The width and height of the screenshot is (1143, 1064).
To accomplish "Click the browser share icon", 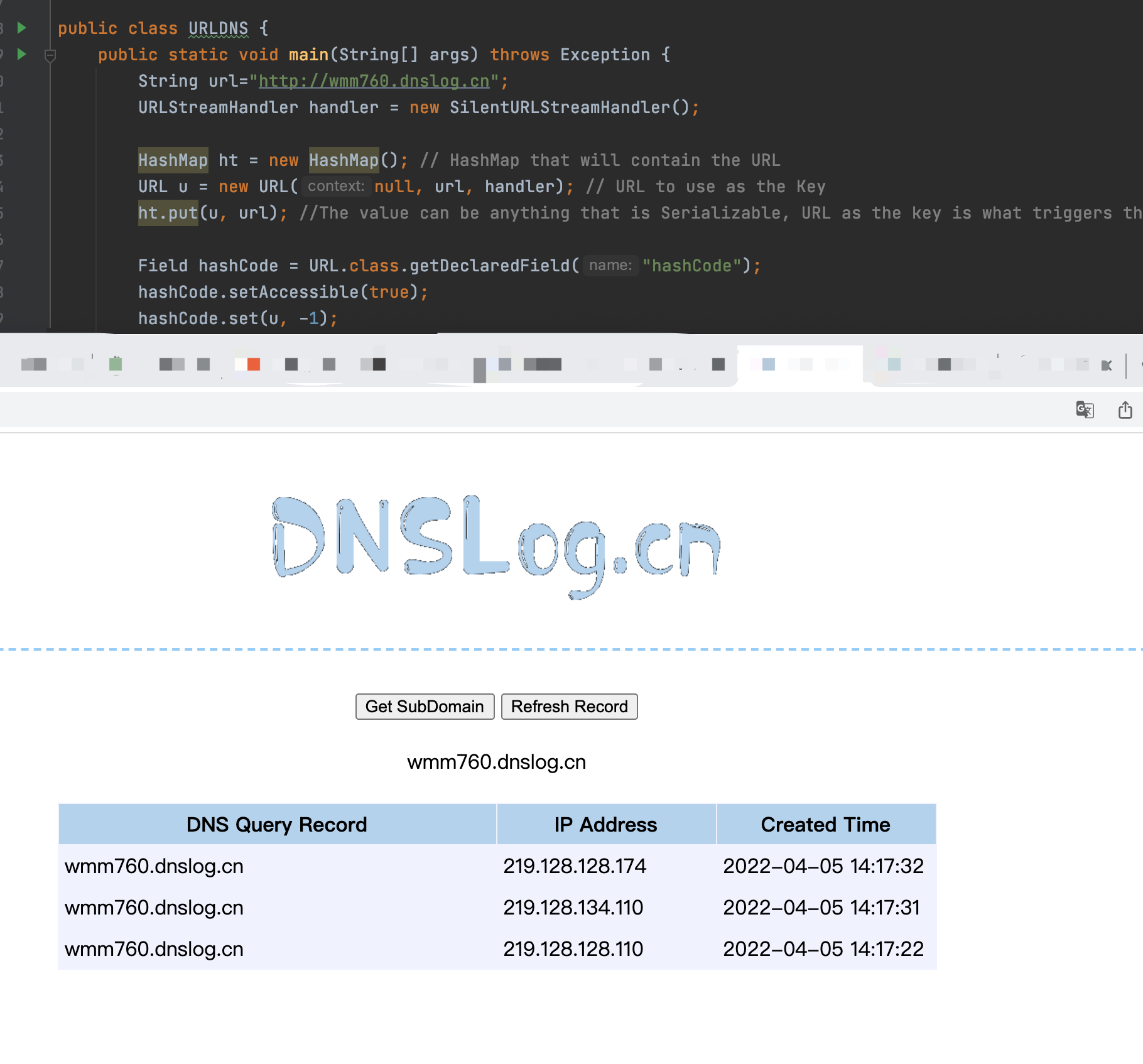I will tap(1125, 410).
